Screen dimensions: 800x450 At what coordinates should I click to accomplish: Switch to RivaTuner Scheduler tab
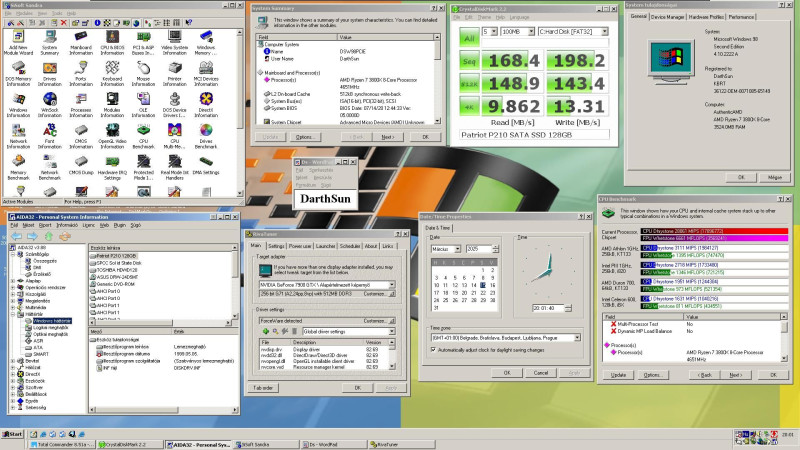point(350,246)
